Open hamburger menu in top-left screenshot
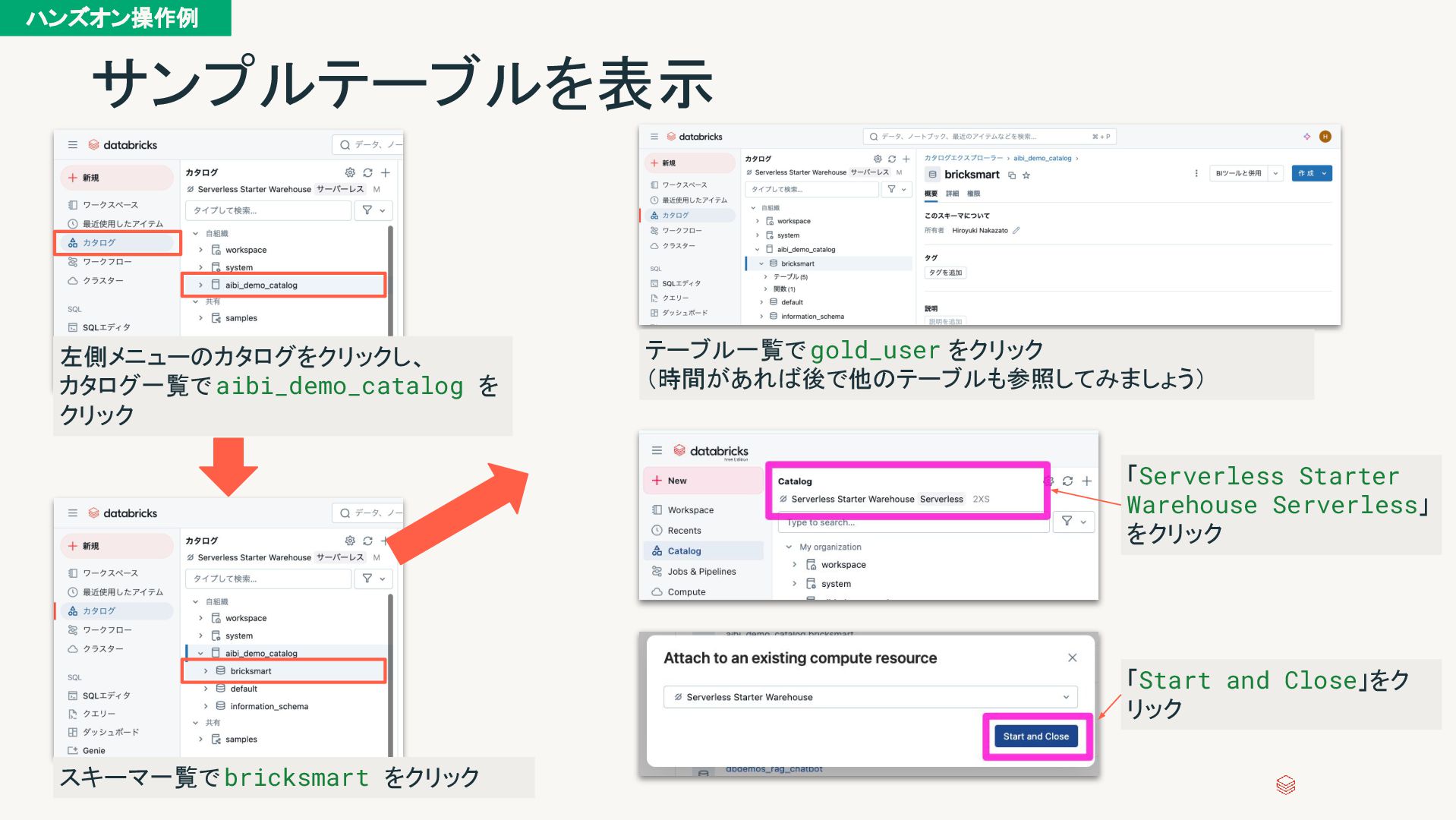Viewport: 1456px width, 820px height. [x=73, y=144]
